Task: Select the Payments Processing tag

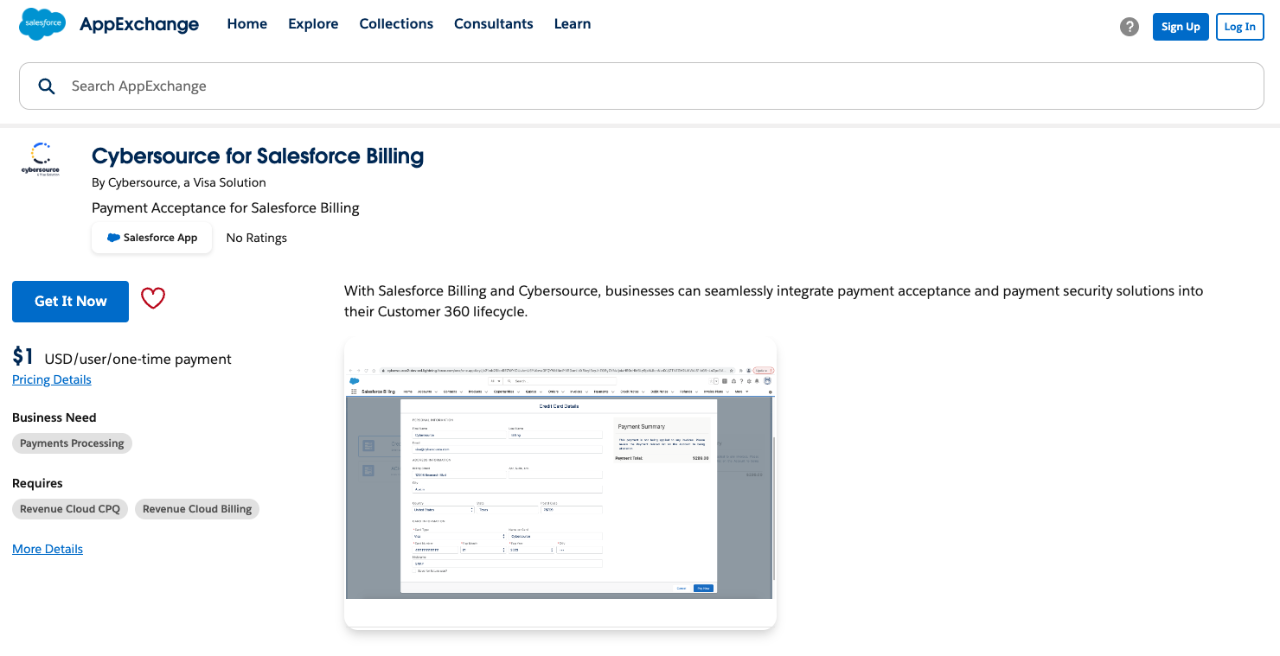Action: point(72,443)
